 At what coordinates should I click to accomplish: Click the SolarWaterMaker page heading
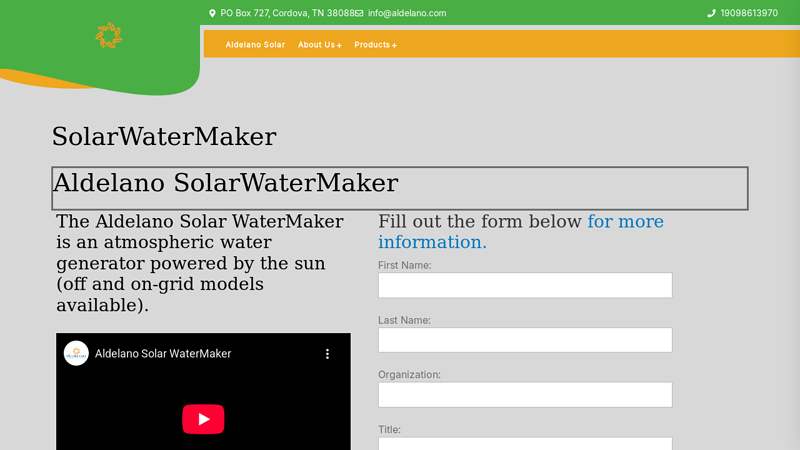164,137
